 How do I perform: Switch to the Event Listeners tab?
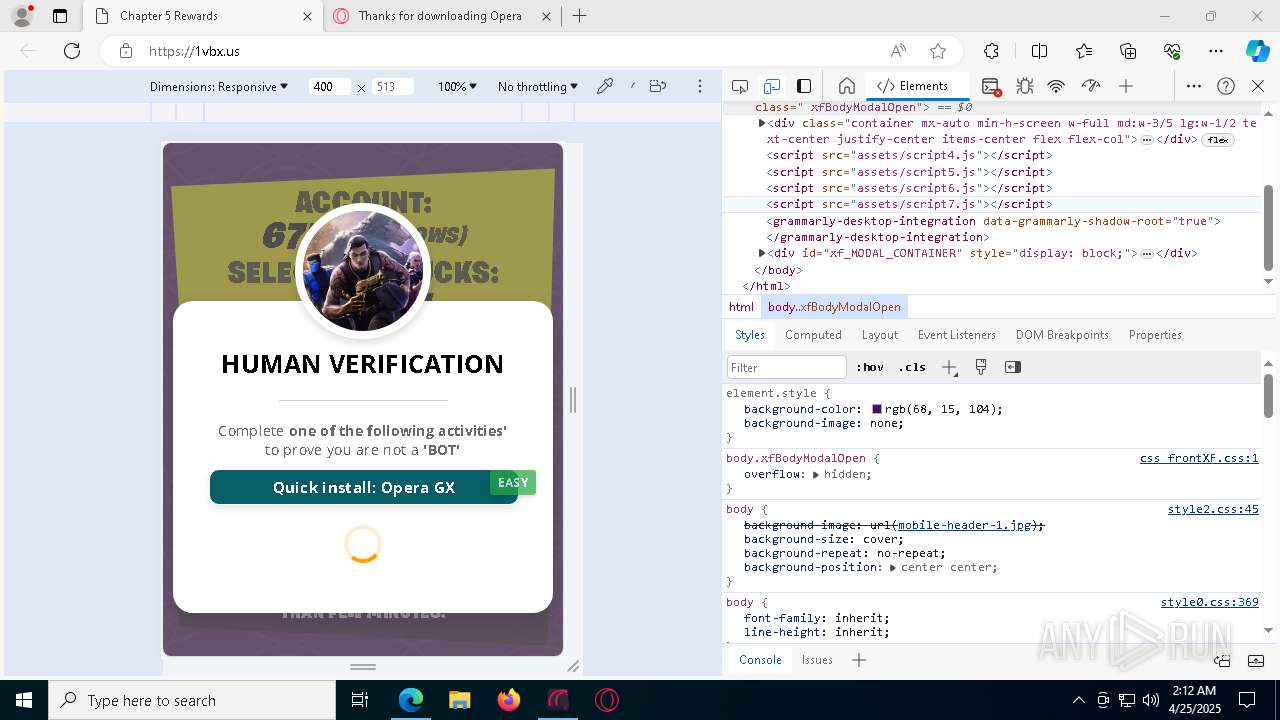point(957,335)
